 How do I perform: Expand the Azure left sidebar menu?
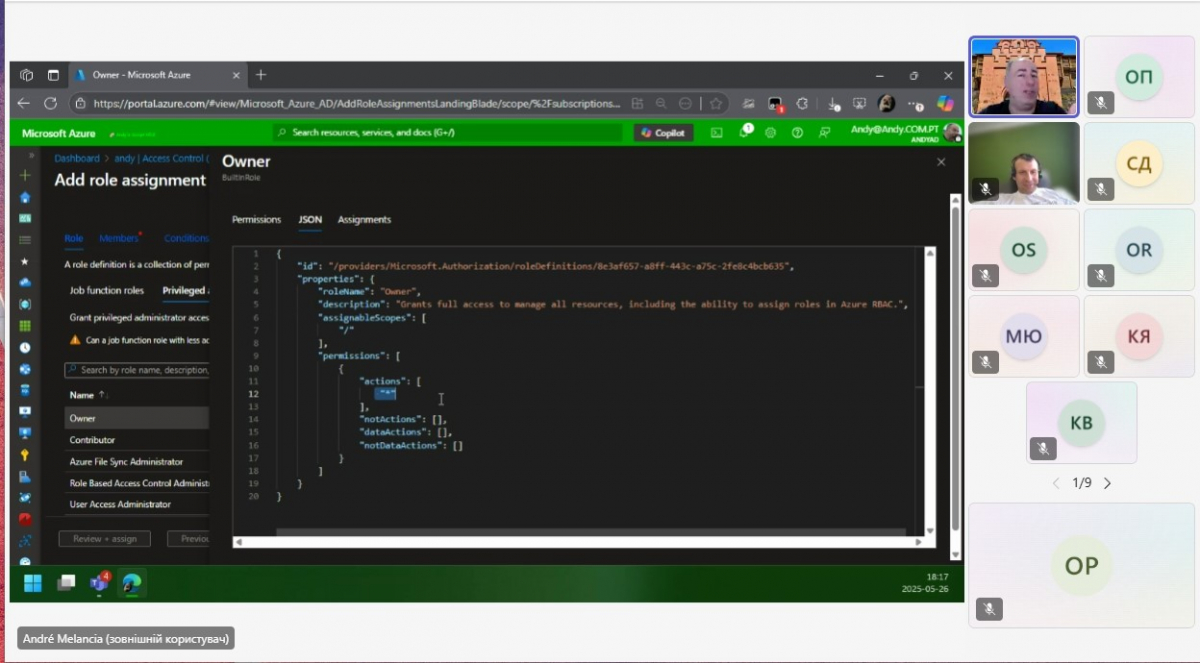[x=31, y=157]
